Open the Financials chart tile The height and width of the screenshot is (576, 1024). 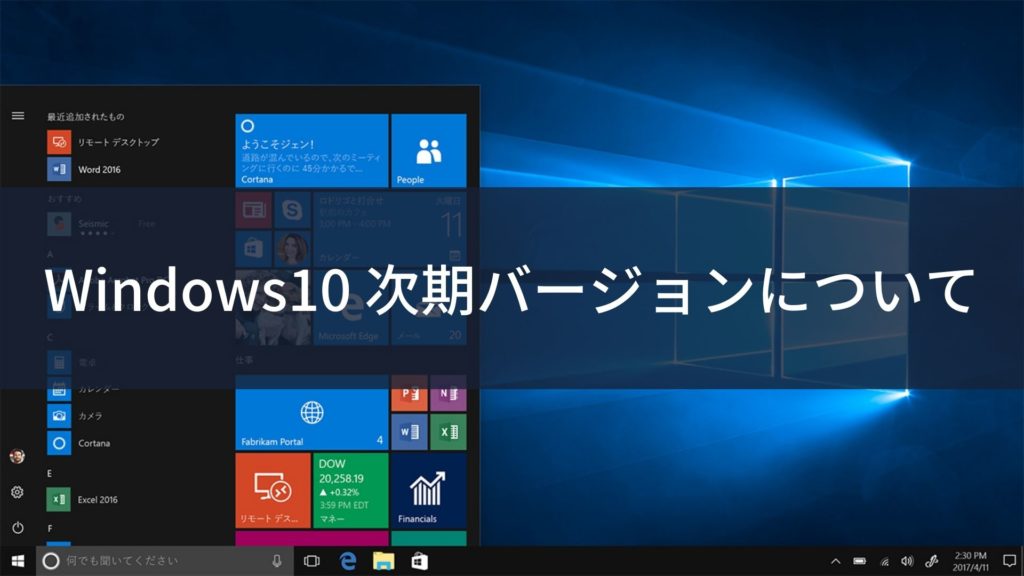click(428, 490)
